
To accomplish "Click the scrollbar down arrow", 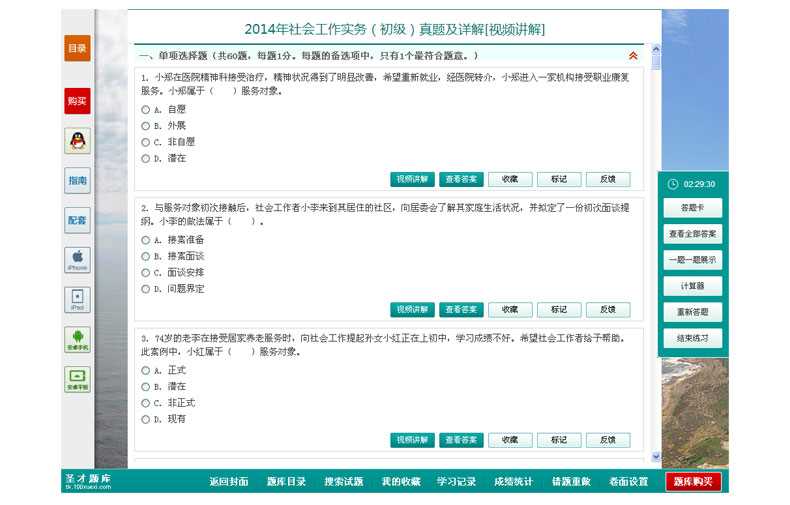I will coord(656,456).
